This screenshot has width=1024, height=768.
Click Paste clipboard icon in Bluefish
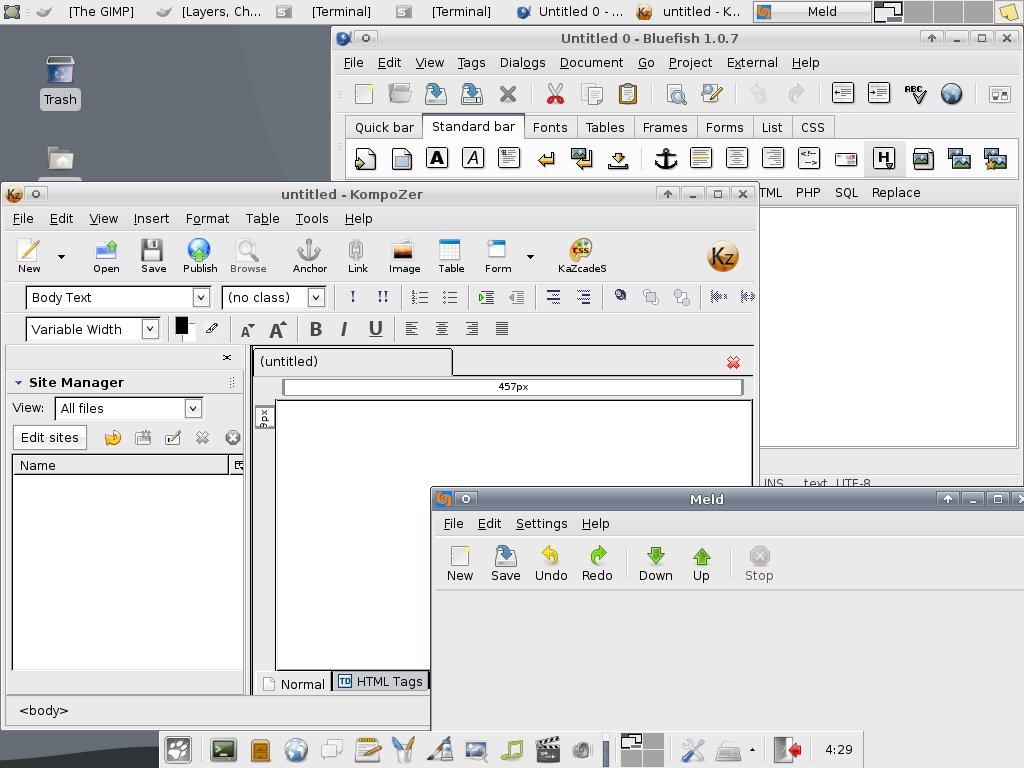[628, 93]
